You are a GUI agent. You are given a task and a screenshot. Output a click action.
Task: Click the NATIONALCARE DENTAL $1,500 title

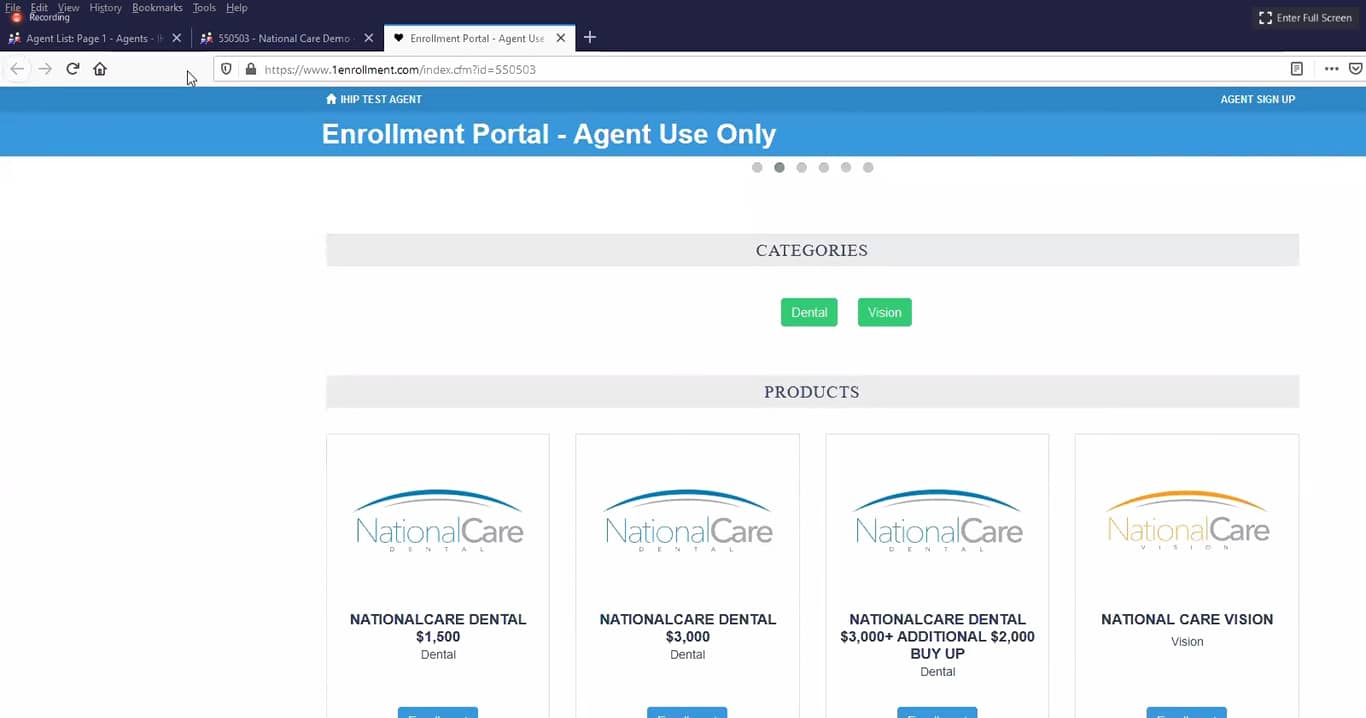click(438, 628)
